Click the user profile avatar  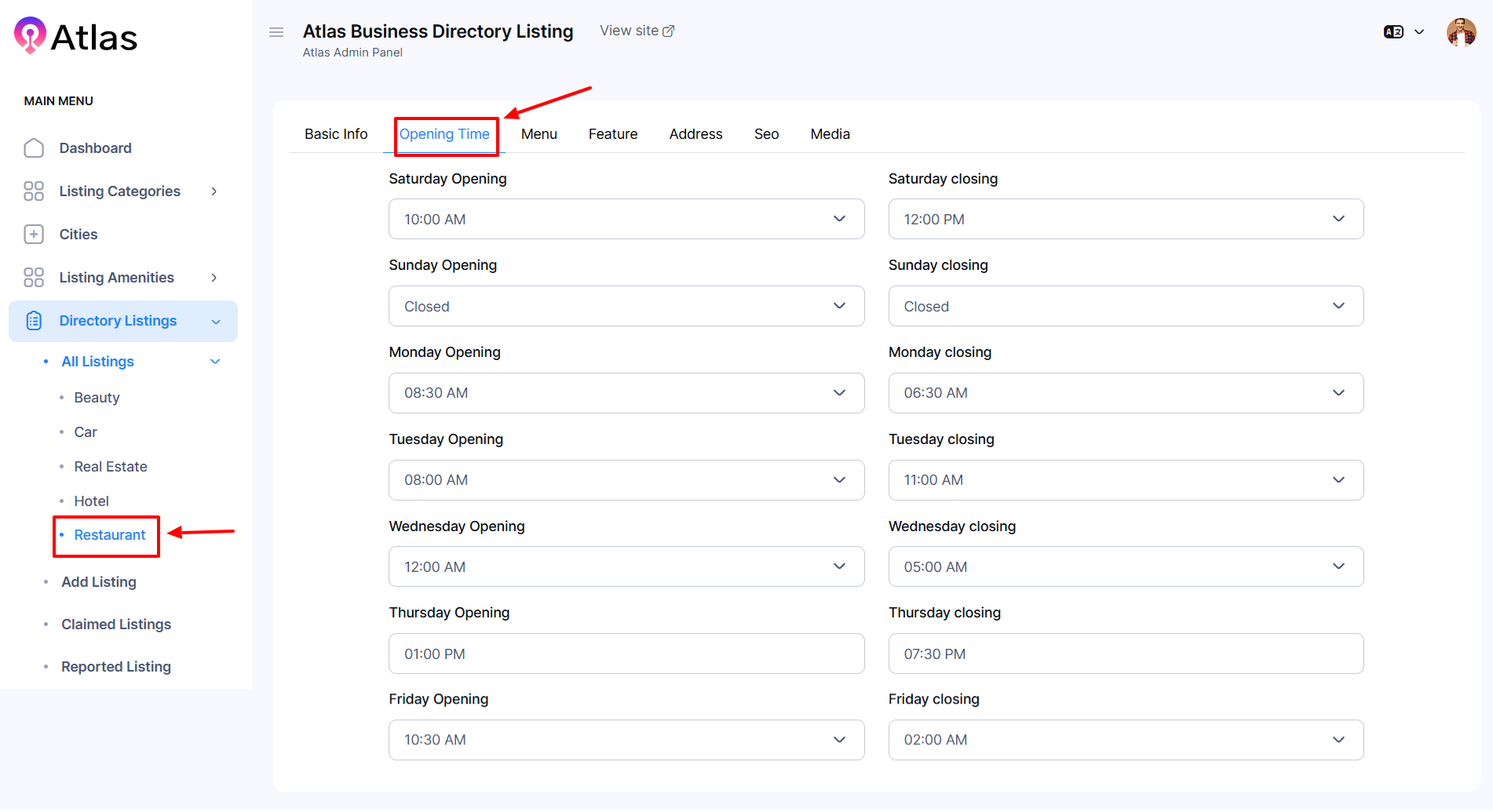pyautogui.click(x=1461, y=33)
